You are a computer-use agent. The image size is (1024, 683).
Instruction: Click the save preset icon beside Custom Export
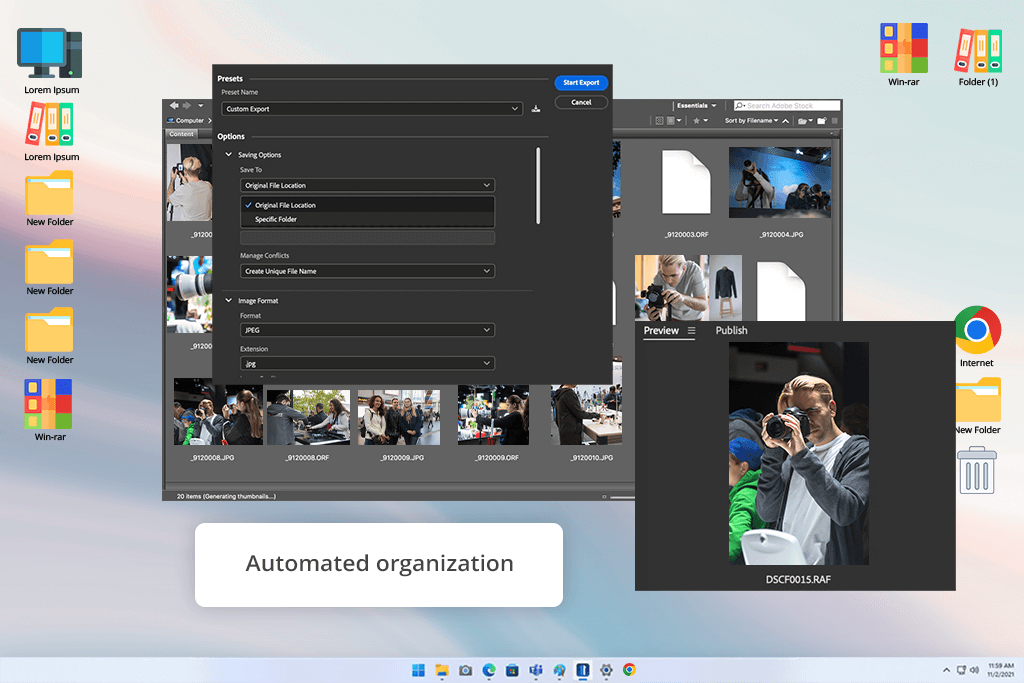pos(536,108)
